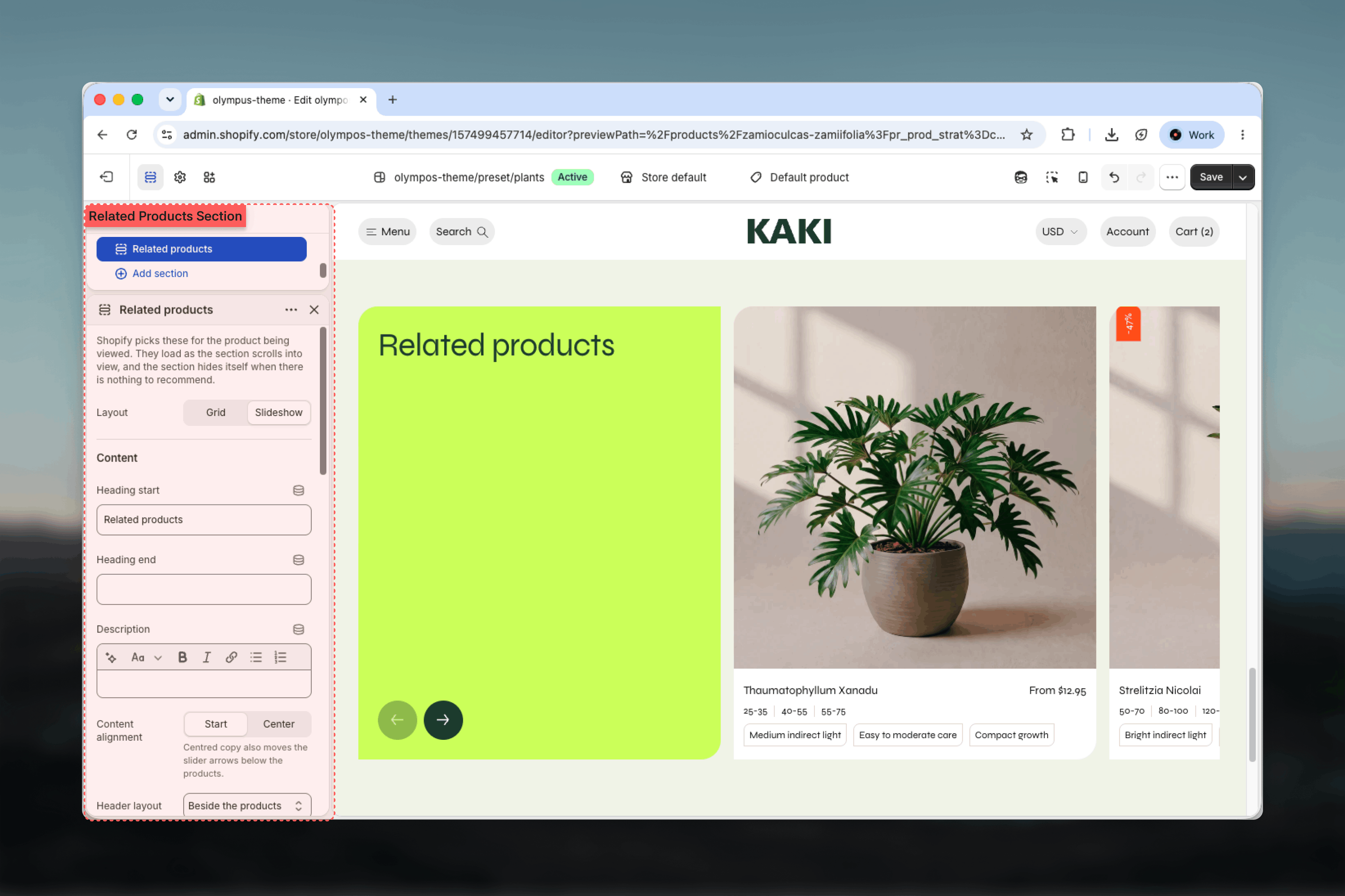Click the exit editor icon

106,177
